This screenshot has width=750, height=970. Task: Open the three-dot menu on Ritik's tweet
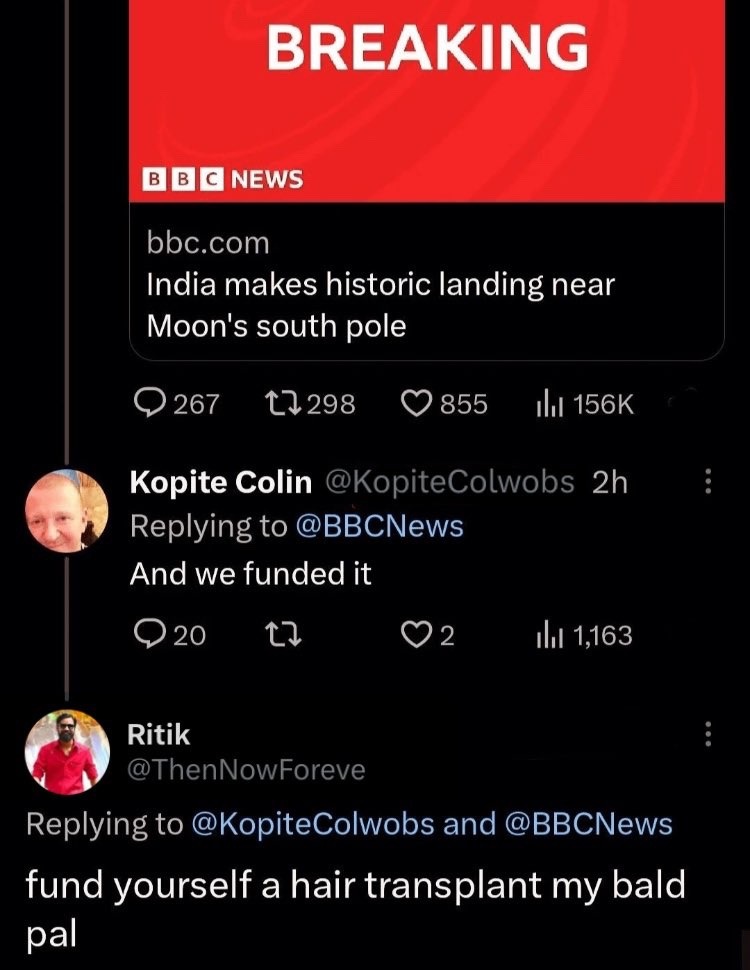(707, 735)
